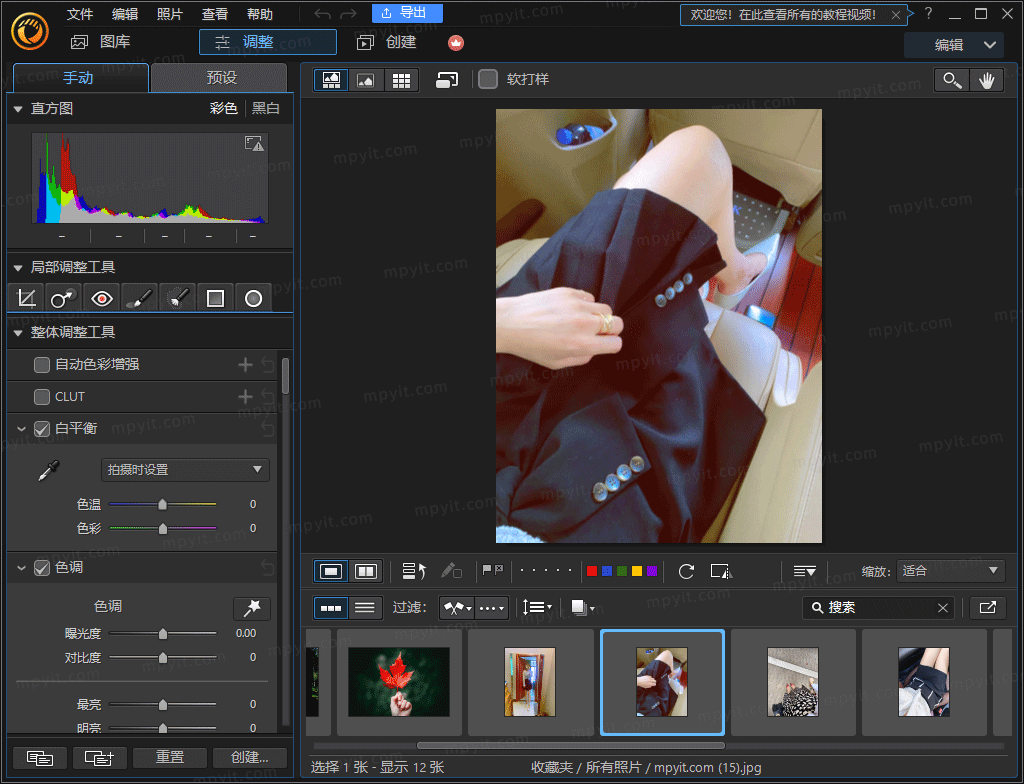Open the 文件 menu

click(x=80, y=14)
